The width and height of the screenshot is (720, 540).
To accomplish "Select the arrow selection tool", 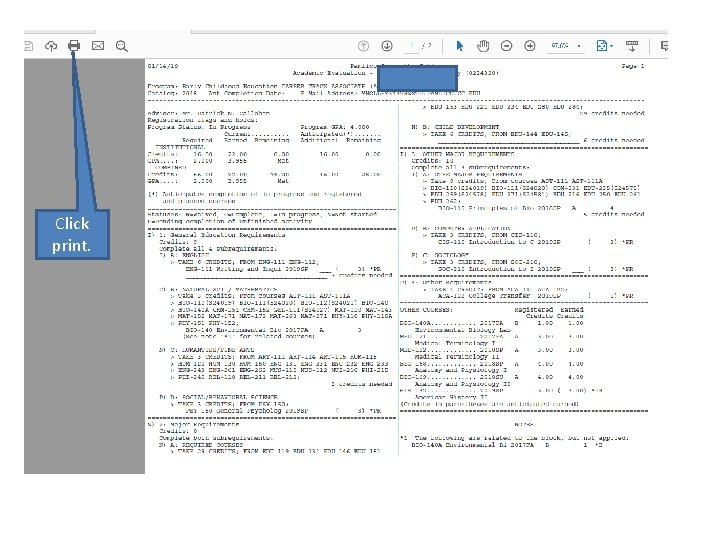I will pyautogui.click(x=460, y=45).
